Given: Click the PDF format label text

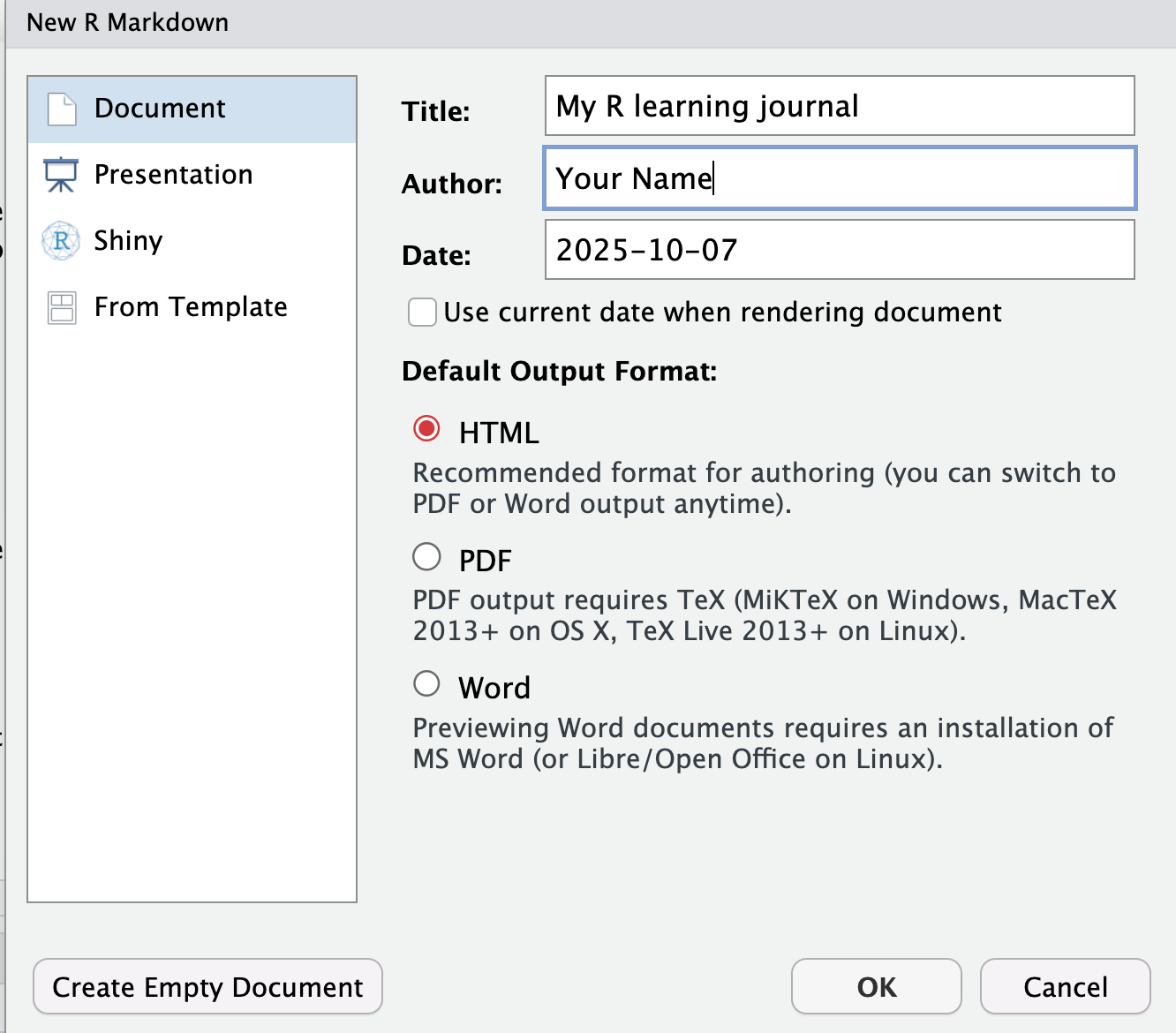Looking at the screenshot, I should click(x=485, y=561).
